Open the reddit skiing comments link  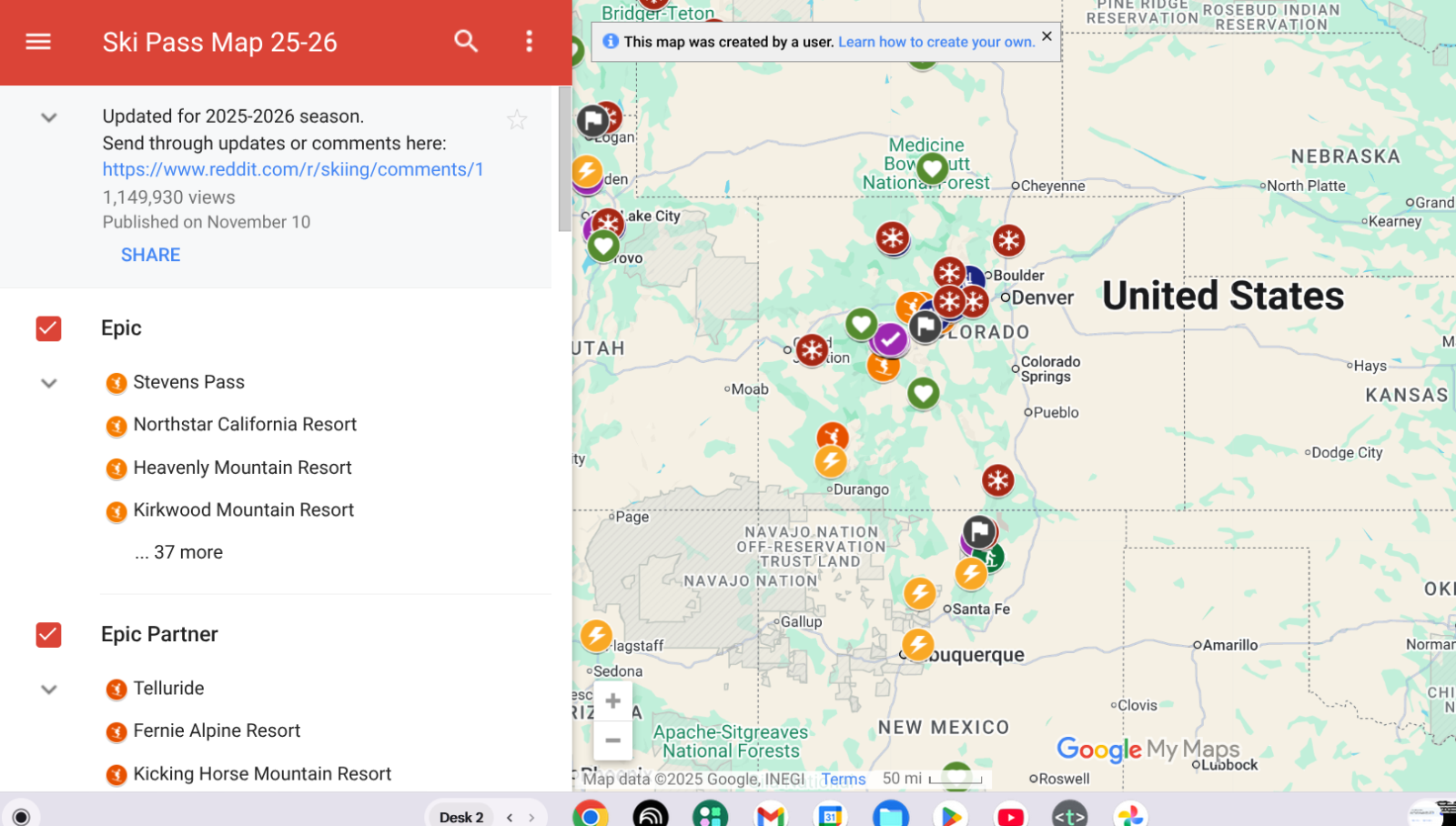(x=292, y=169)
